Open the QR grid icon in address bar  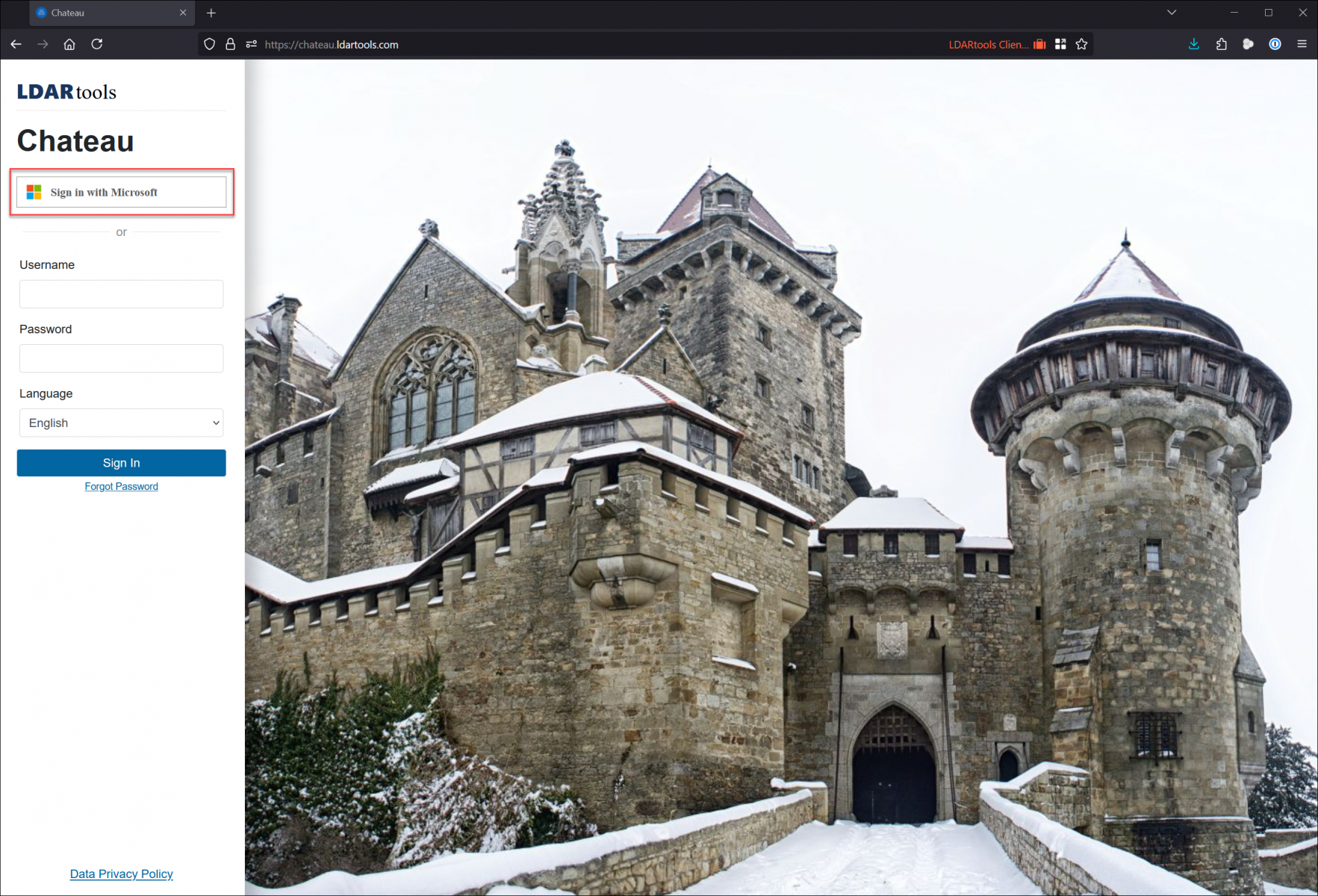[1060, 44]
